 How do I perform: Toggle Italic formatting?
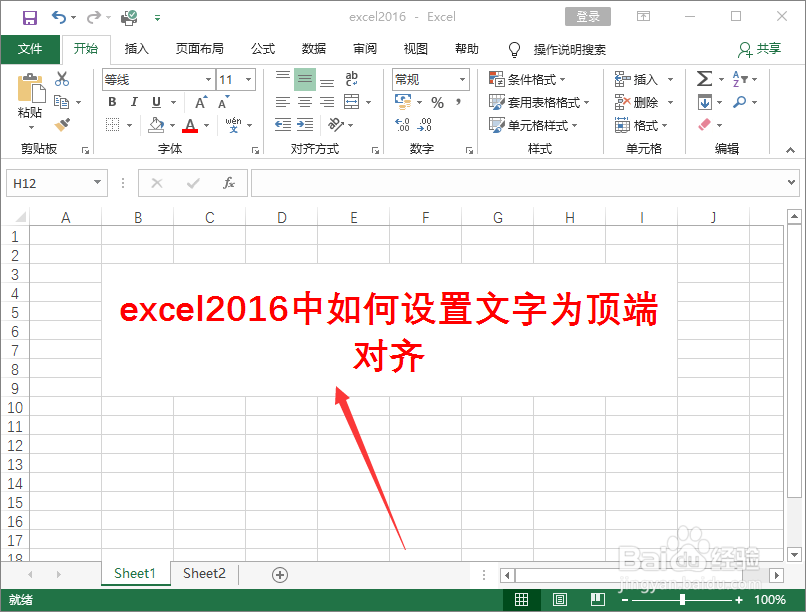(134, 102)
